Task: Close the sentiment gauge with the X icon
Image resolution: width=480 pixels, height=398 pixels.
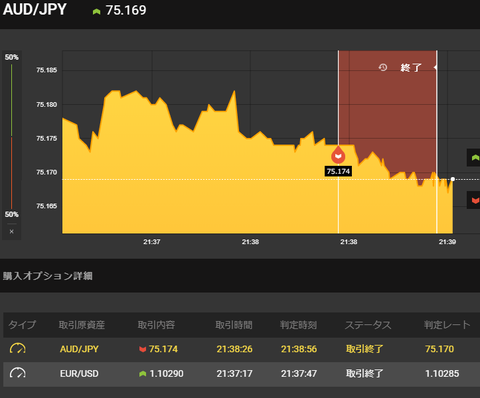Action: [12, 231]
